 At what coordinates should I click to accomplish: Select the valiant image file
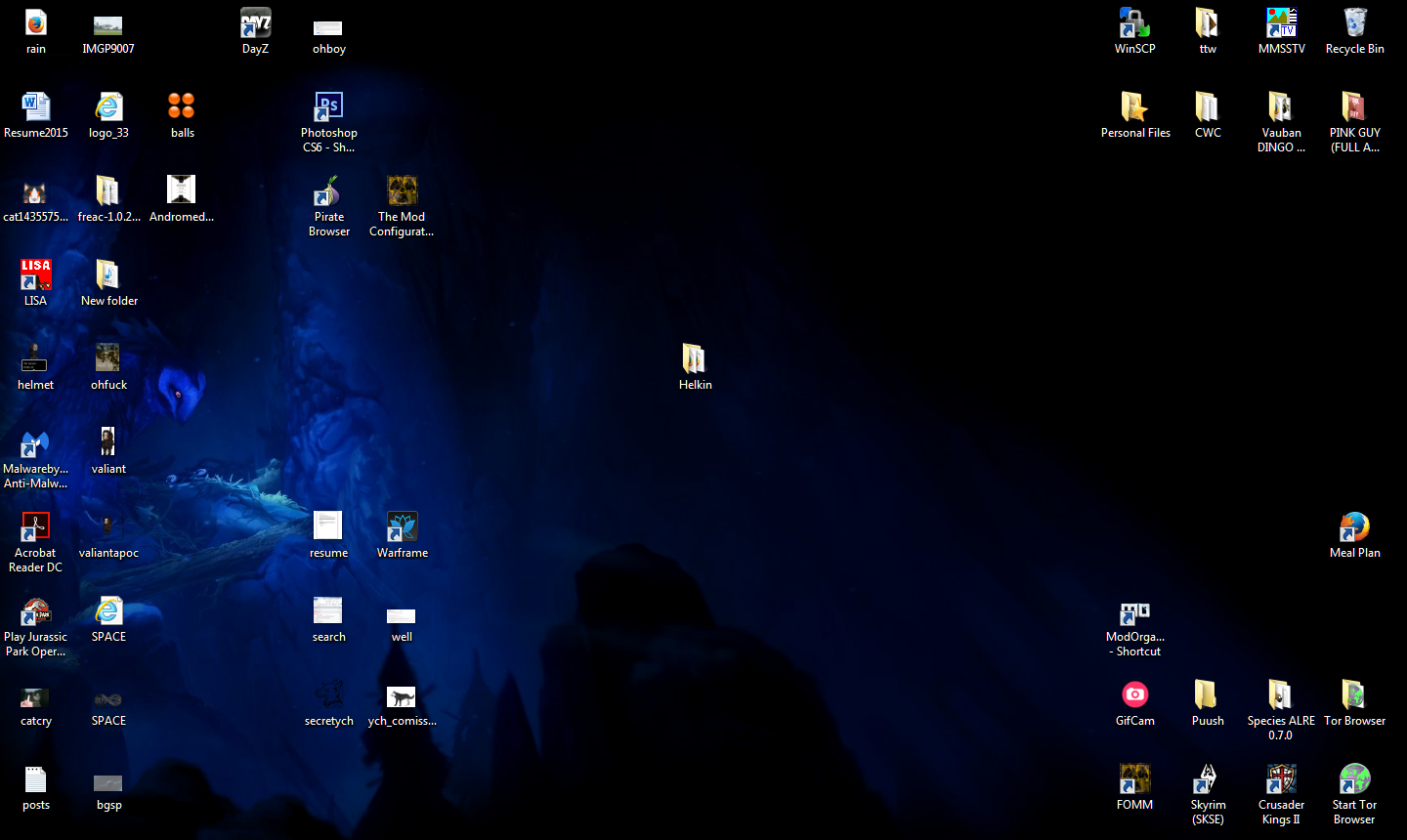[x=108, y=442]
